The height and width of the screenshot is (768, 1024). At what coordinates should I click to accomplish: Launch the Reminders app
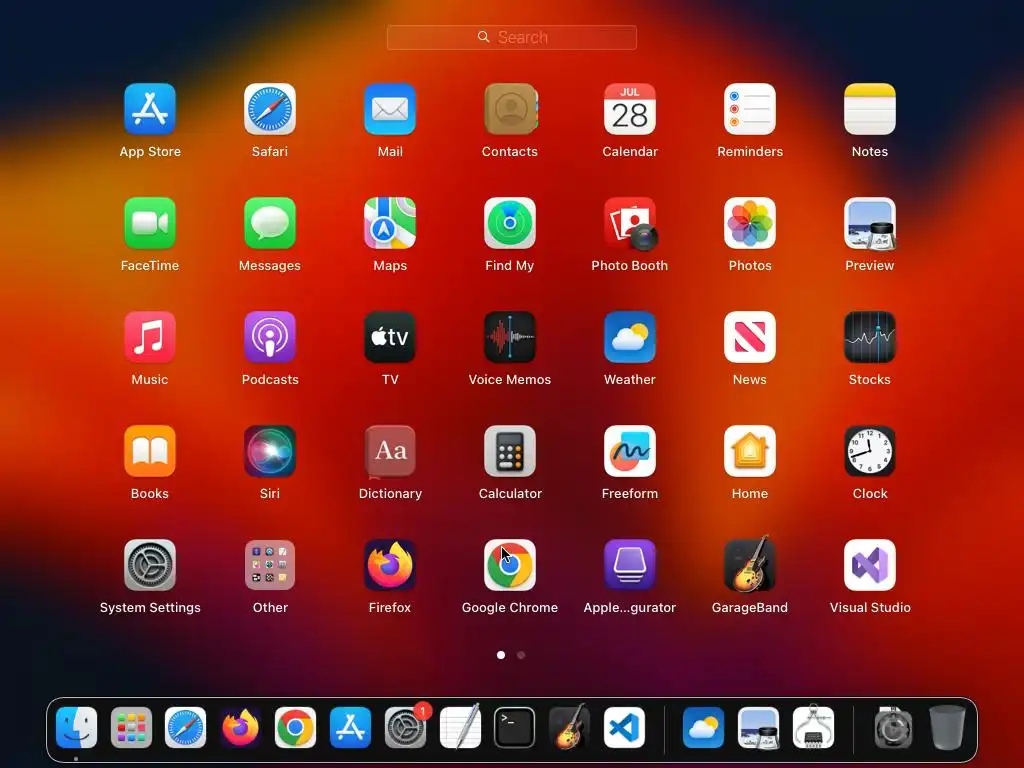pos(750,109)
